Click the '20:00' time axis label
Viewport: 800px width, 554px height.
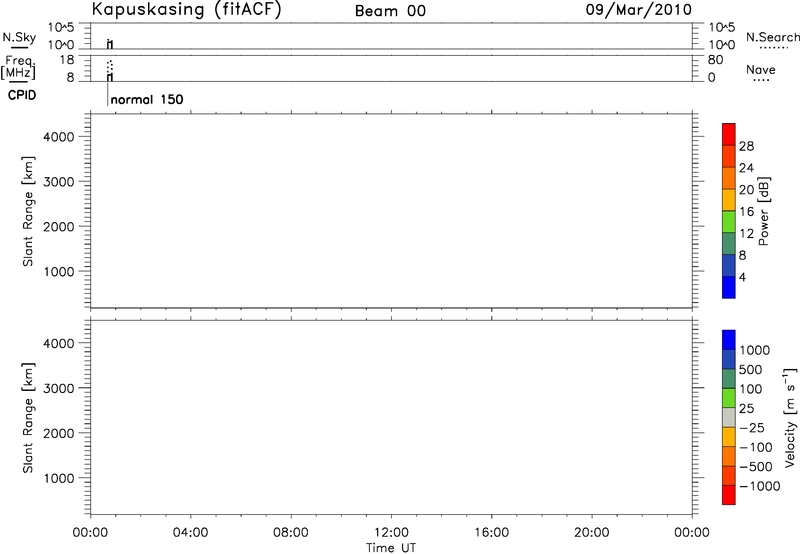(591, 533)
